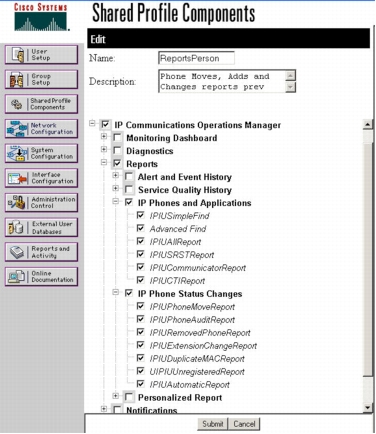The height and width of the screenshot is (434, 376).
Task: Open Shared Profile Components from sidebar
Action: (x=41, y=104)
